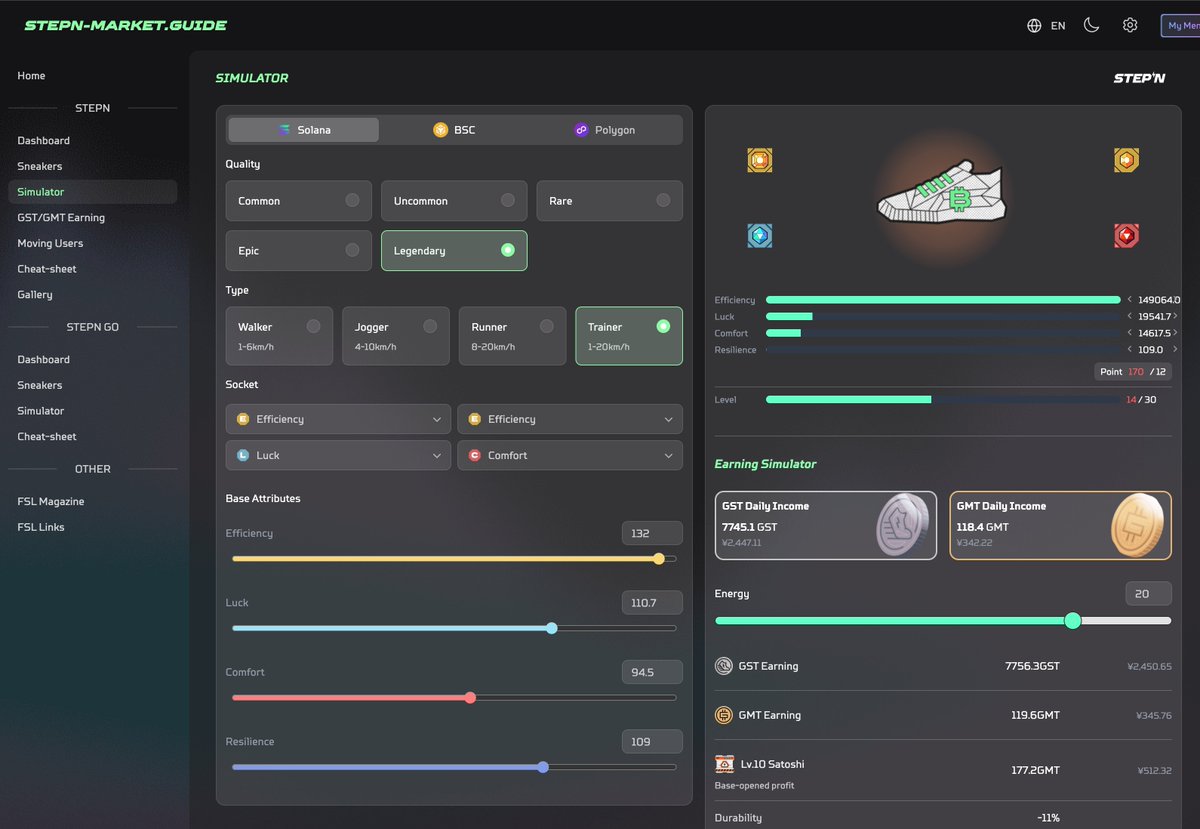Select Uncommon quality

point(454,201)
